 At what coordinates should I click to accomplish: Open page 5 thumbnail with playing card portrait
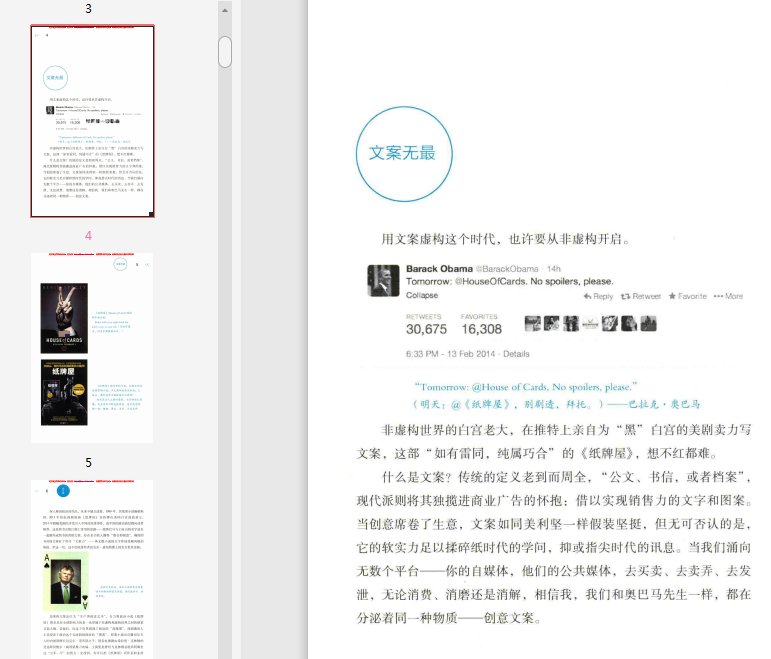[x=92, y=569]
